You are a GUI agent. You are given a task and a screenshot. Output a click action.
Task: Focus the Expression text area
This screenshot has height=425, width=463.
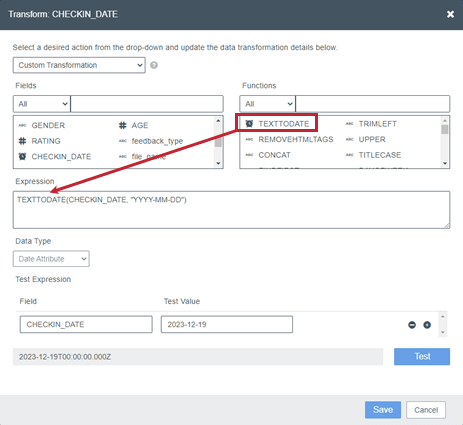pos(231,210)
